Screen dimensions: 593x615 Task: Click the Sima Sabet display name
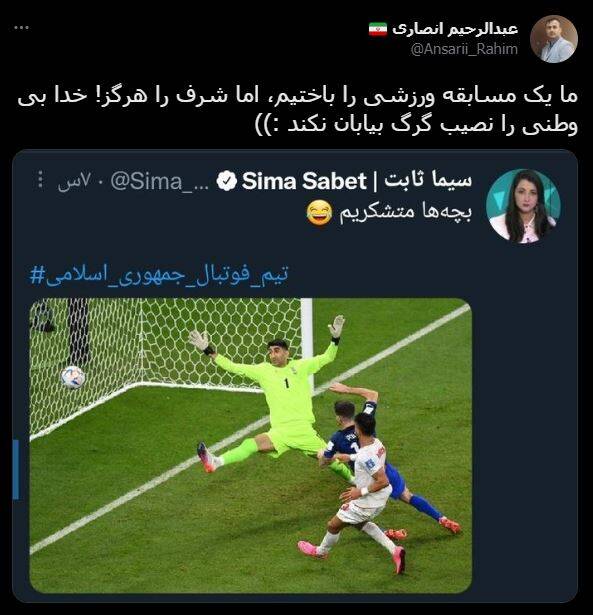tap(357, 181)
